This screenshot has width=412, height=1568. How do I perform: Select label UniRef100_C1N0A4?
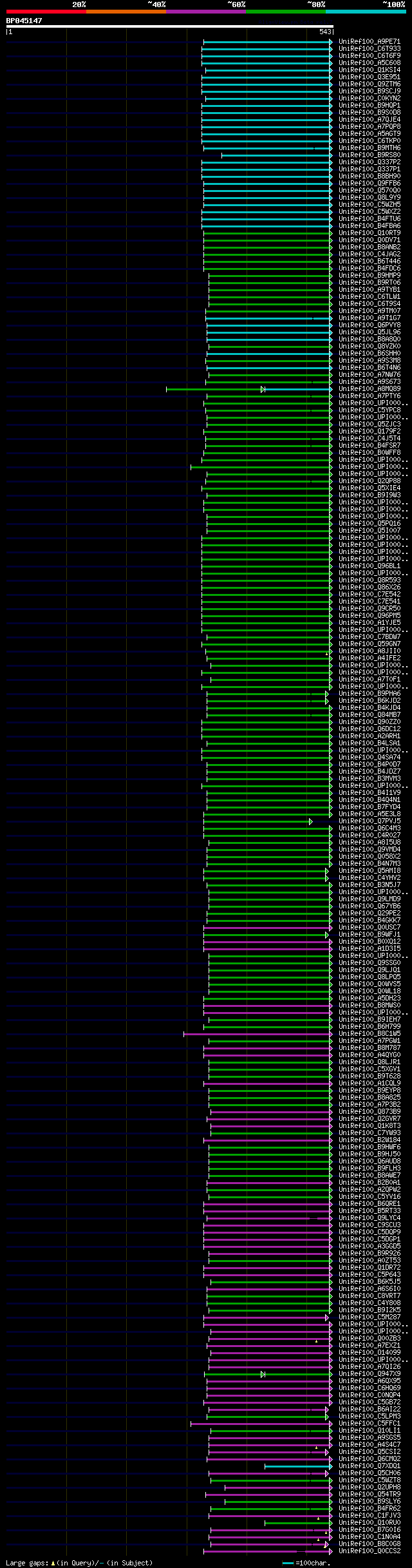click(x=370, y=1537)
